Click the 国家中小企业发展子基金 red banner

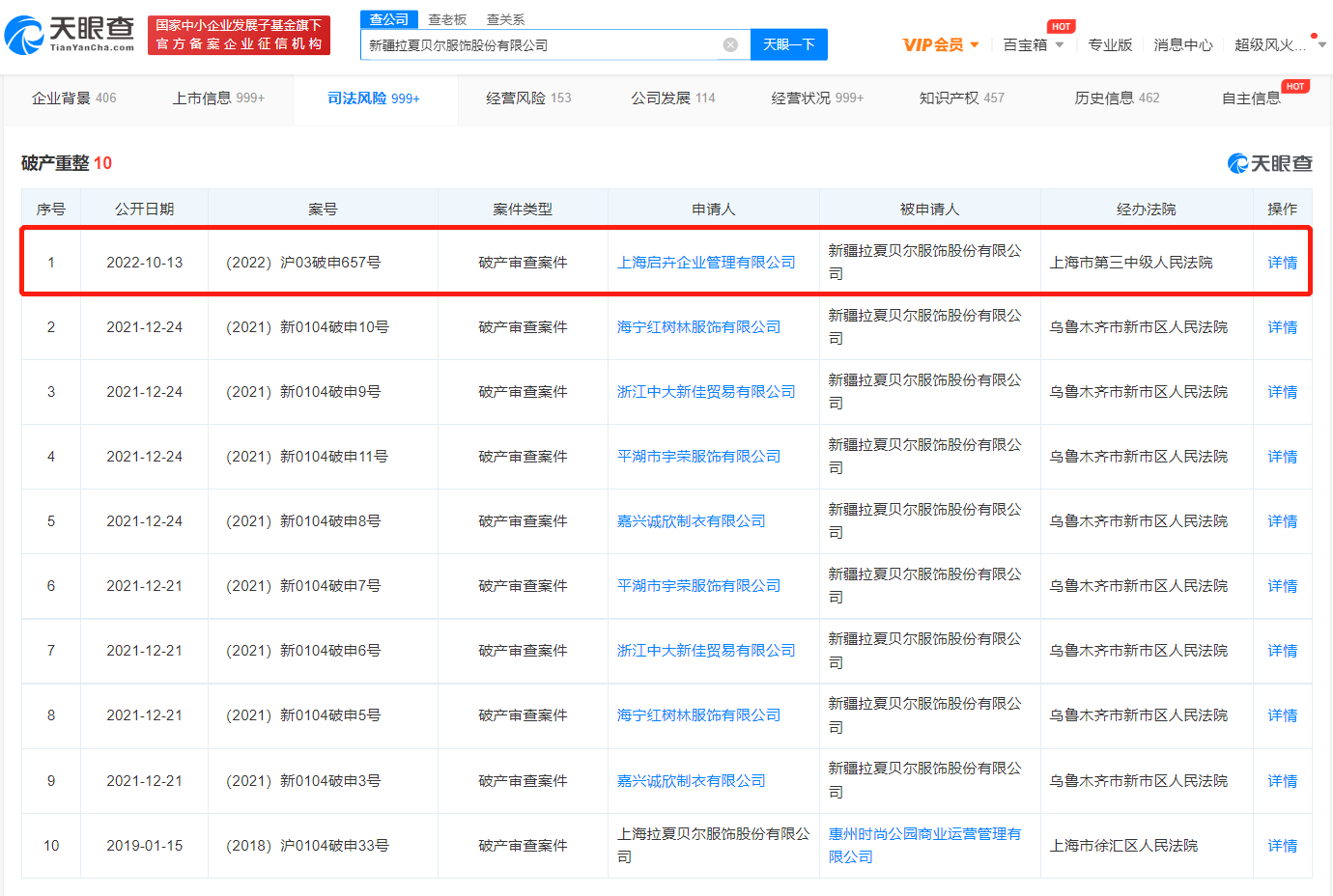click(239, 35)
